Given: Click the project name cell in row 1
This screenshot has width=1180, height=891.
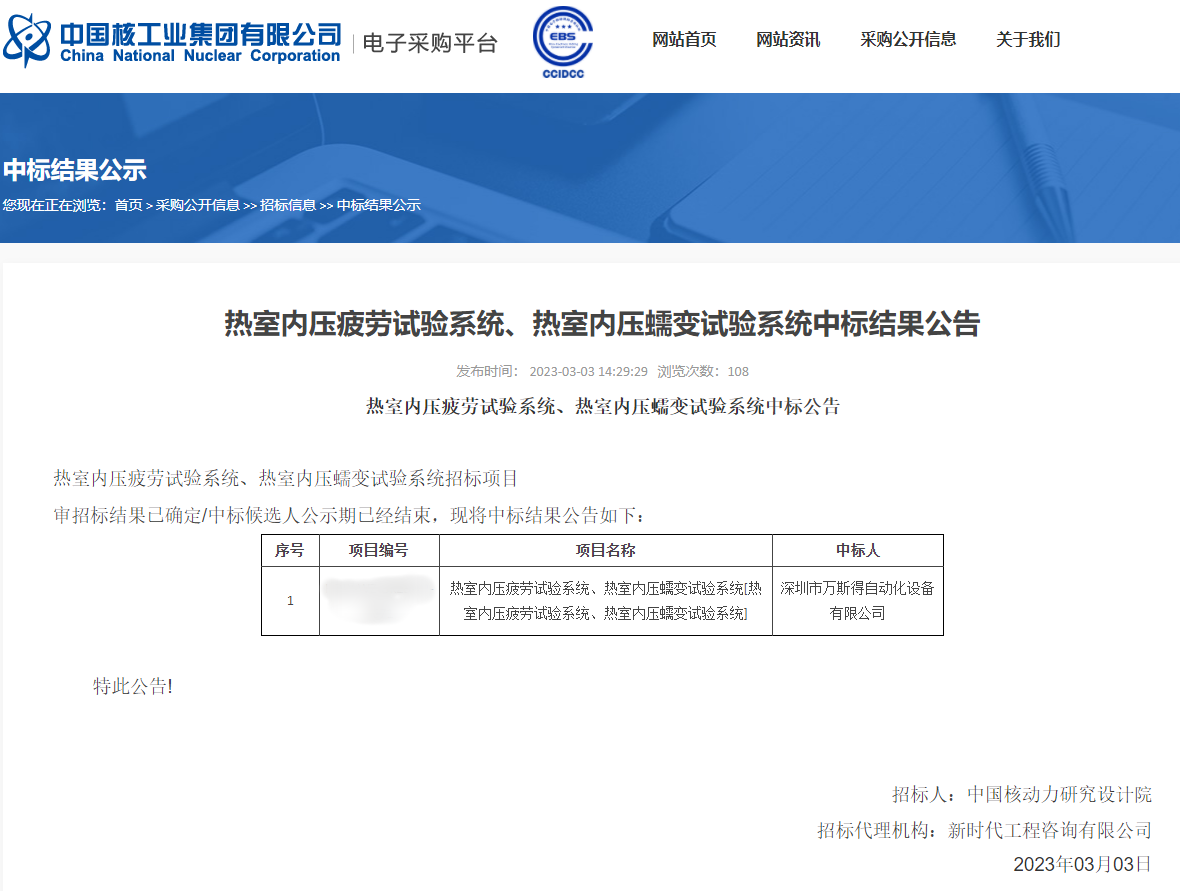Looking at the screenshot, I should 605,601.
